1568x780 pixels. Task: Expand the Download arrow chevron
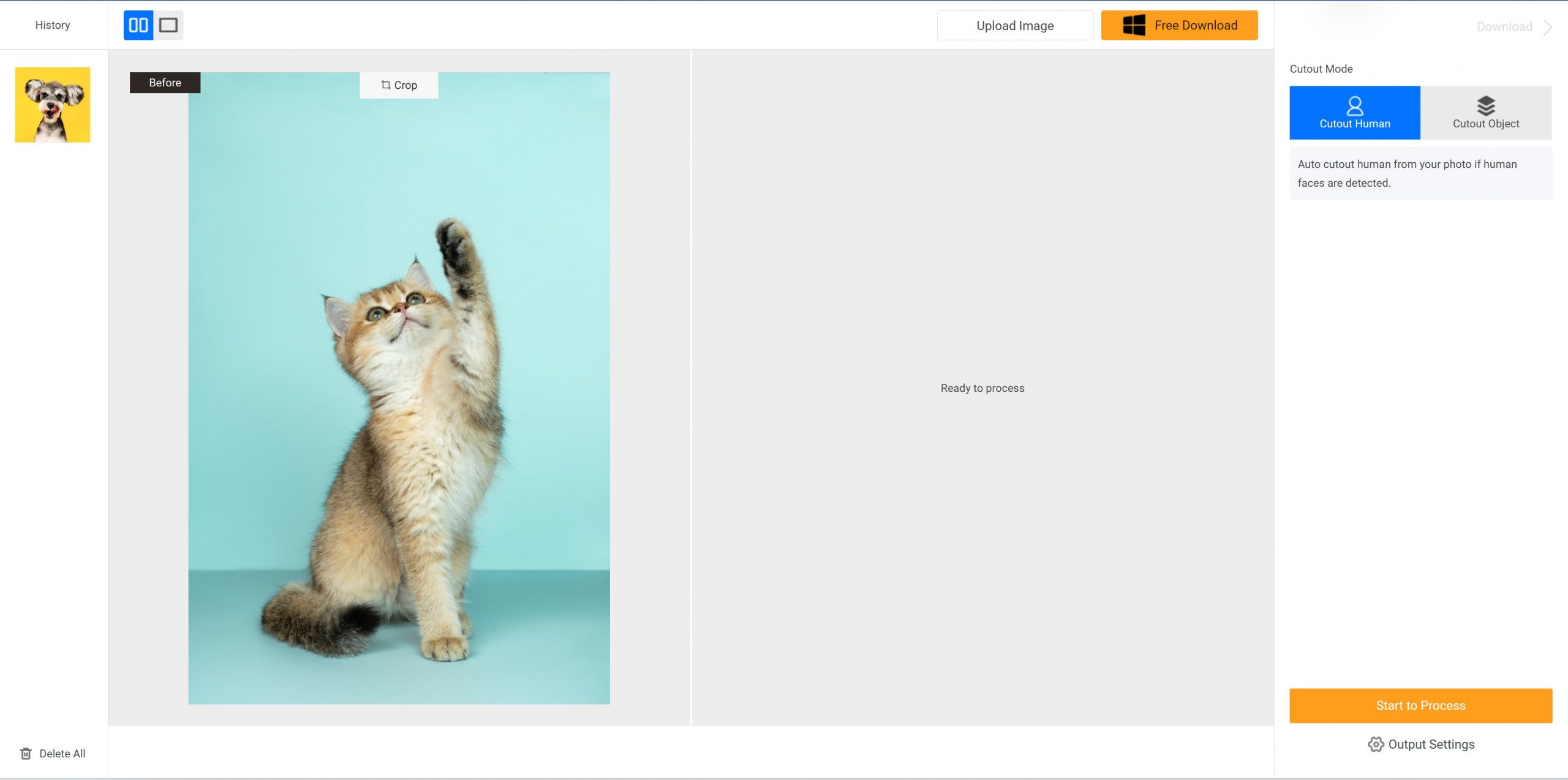tap(1548, 28)
